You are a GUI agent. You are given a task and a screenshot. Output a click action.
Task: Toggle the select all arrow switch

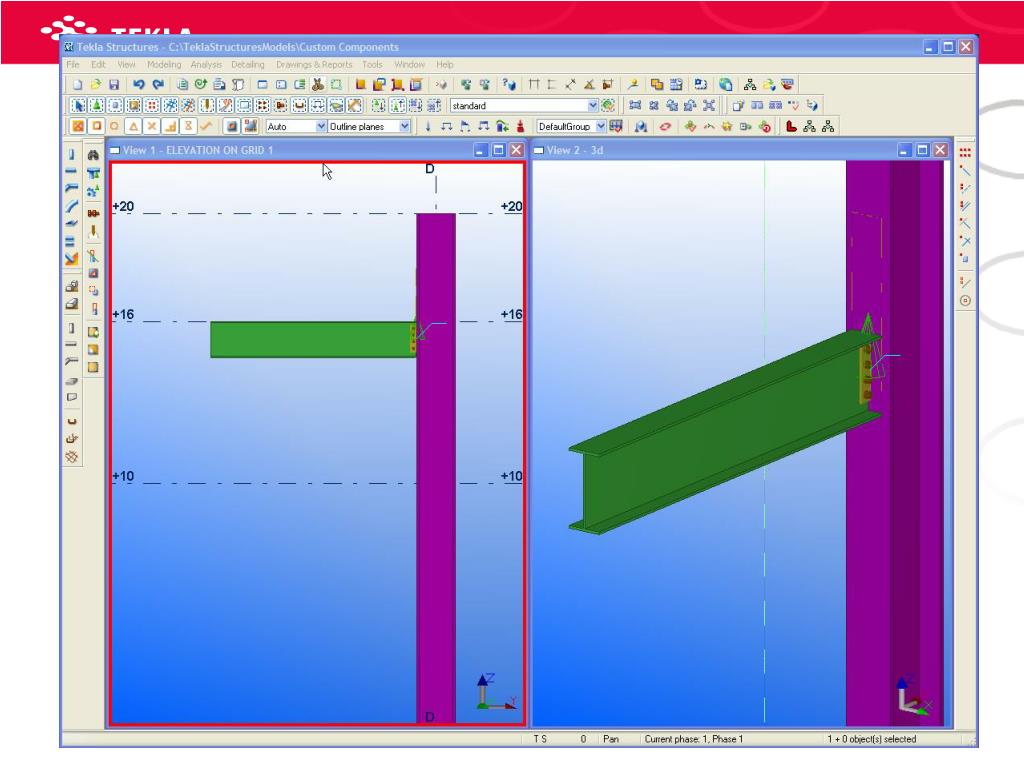[x=78, y=105]
